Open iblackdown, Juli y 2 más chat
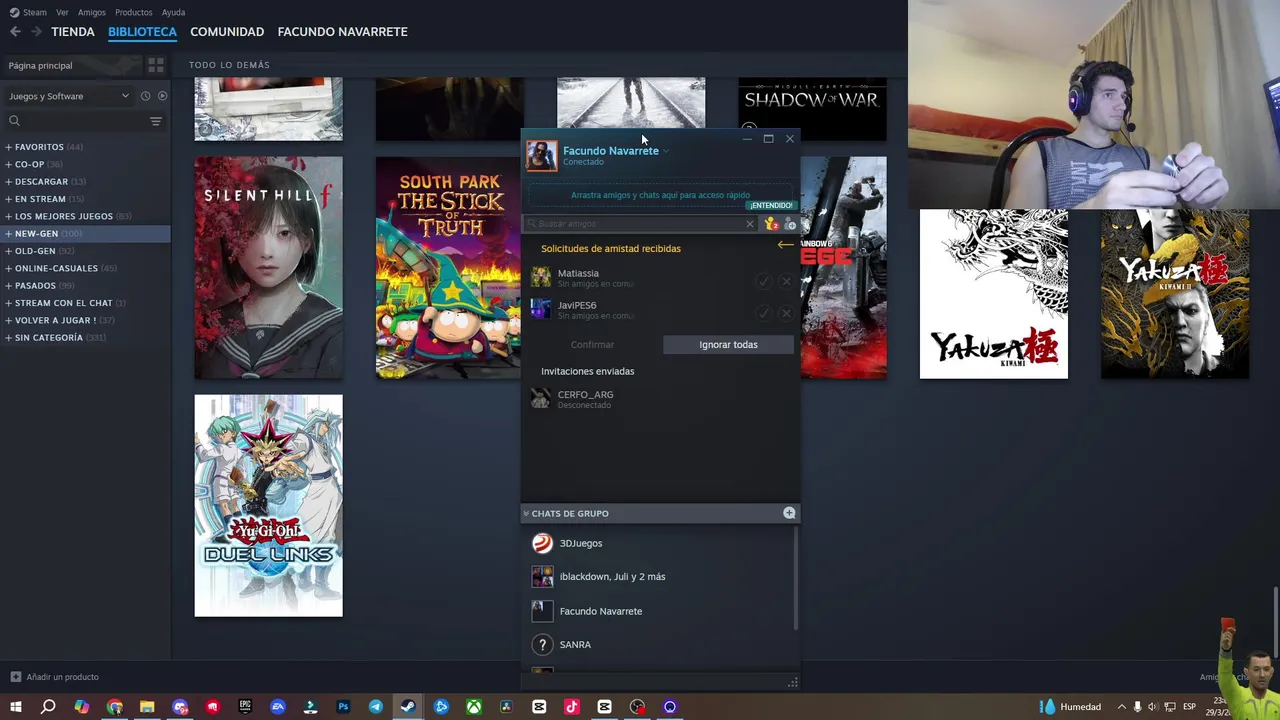The image size is (1280, 720). click(x=658, y=577)
